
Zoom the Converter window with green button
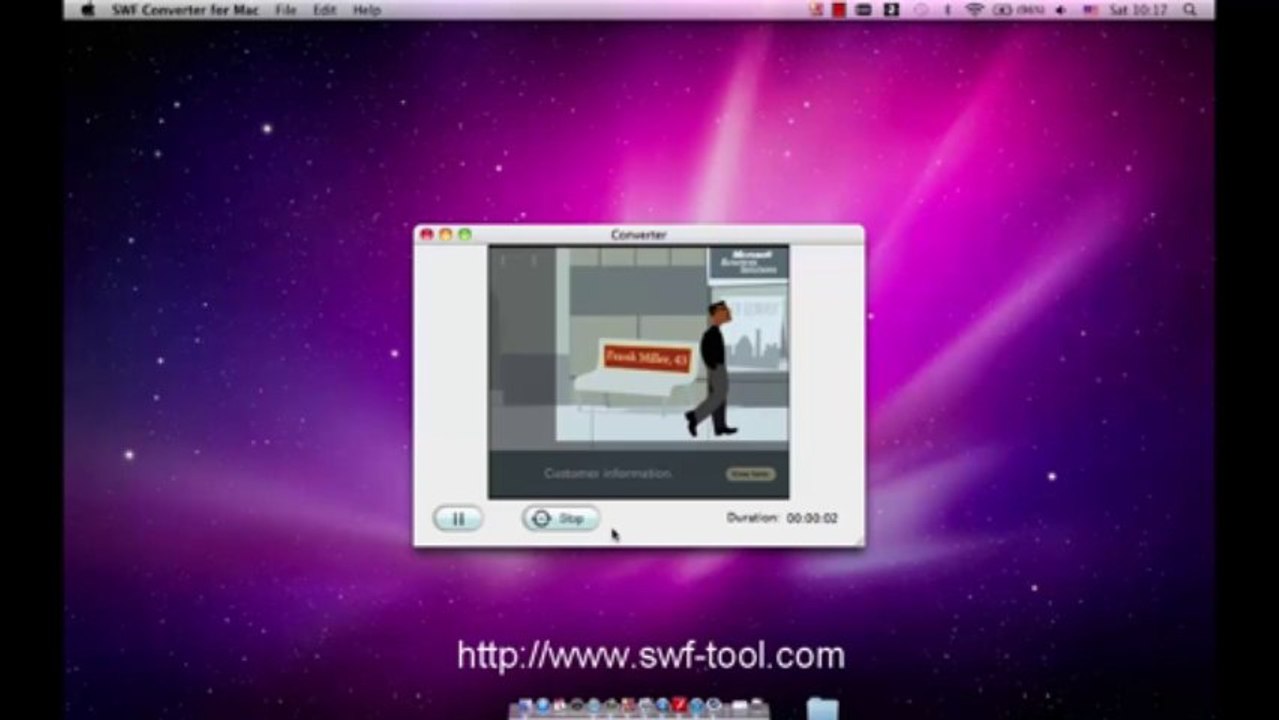tap(465, 234)
